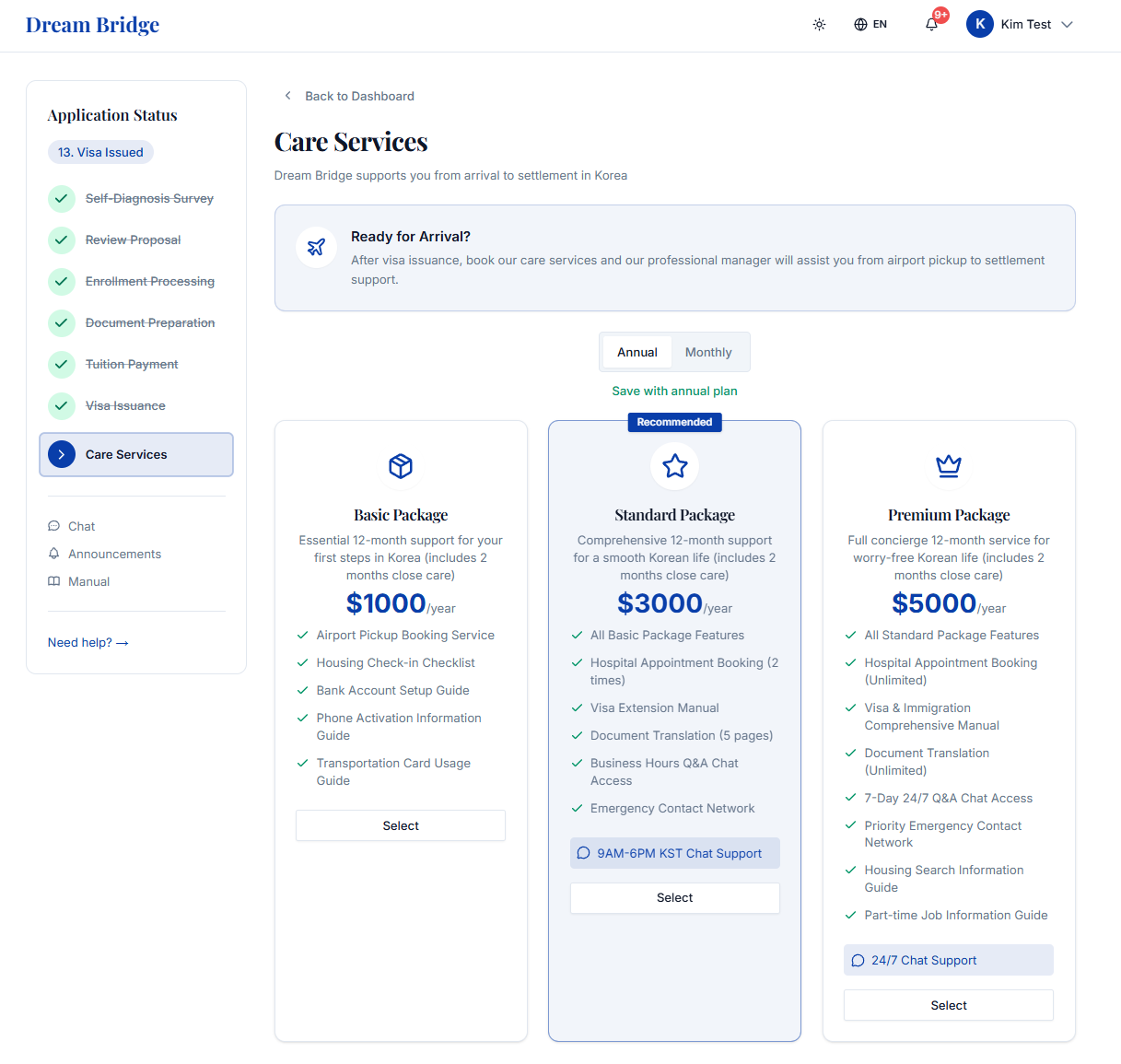Select the Premium Package
The width and height of the screenshot is (1121, 1064).
pyautogui.click(x=949, y=1005)
